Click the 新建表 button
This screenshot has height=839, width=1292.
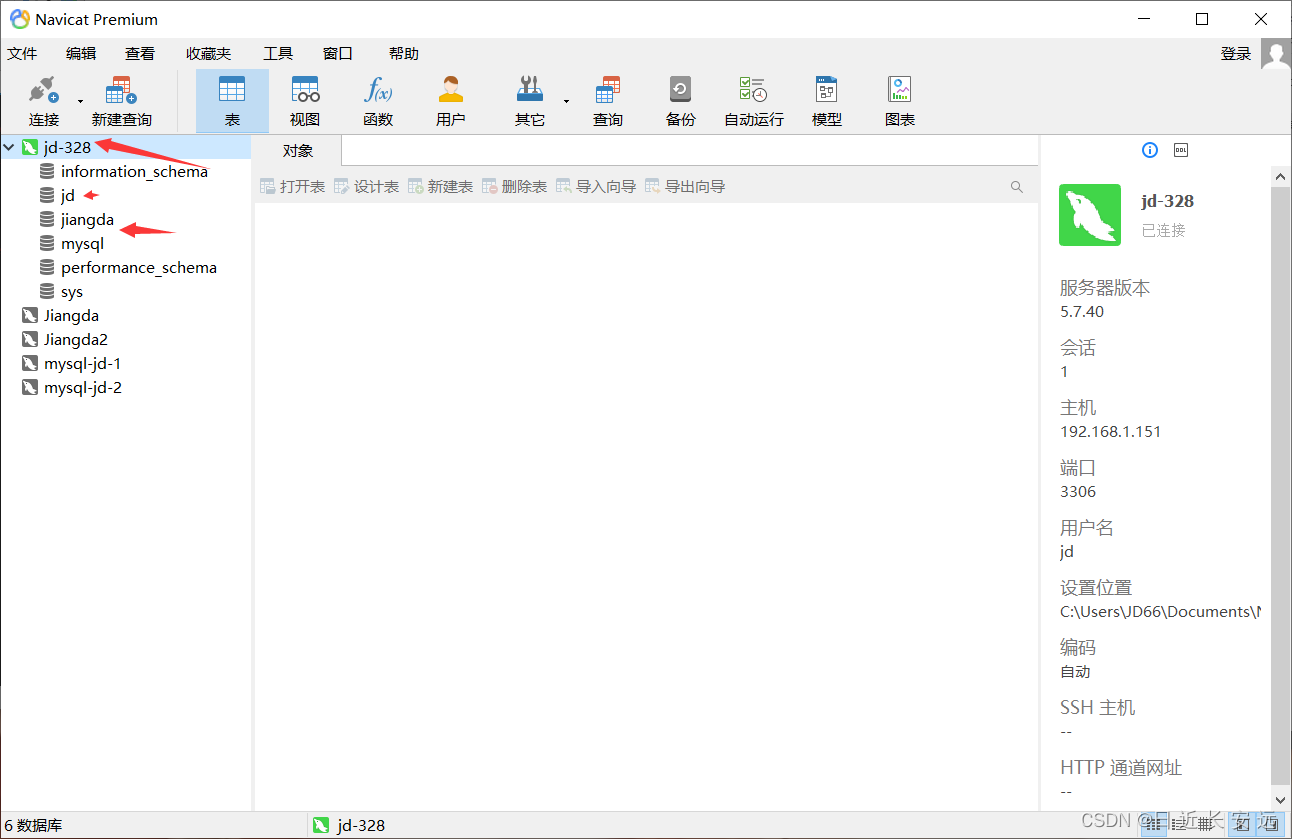click(441, 187)
